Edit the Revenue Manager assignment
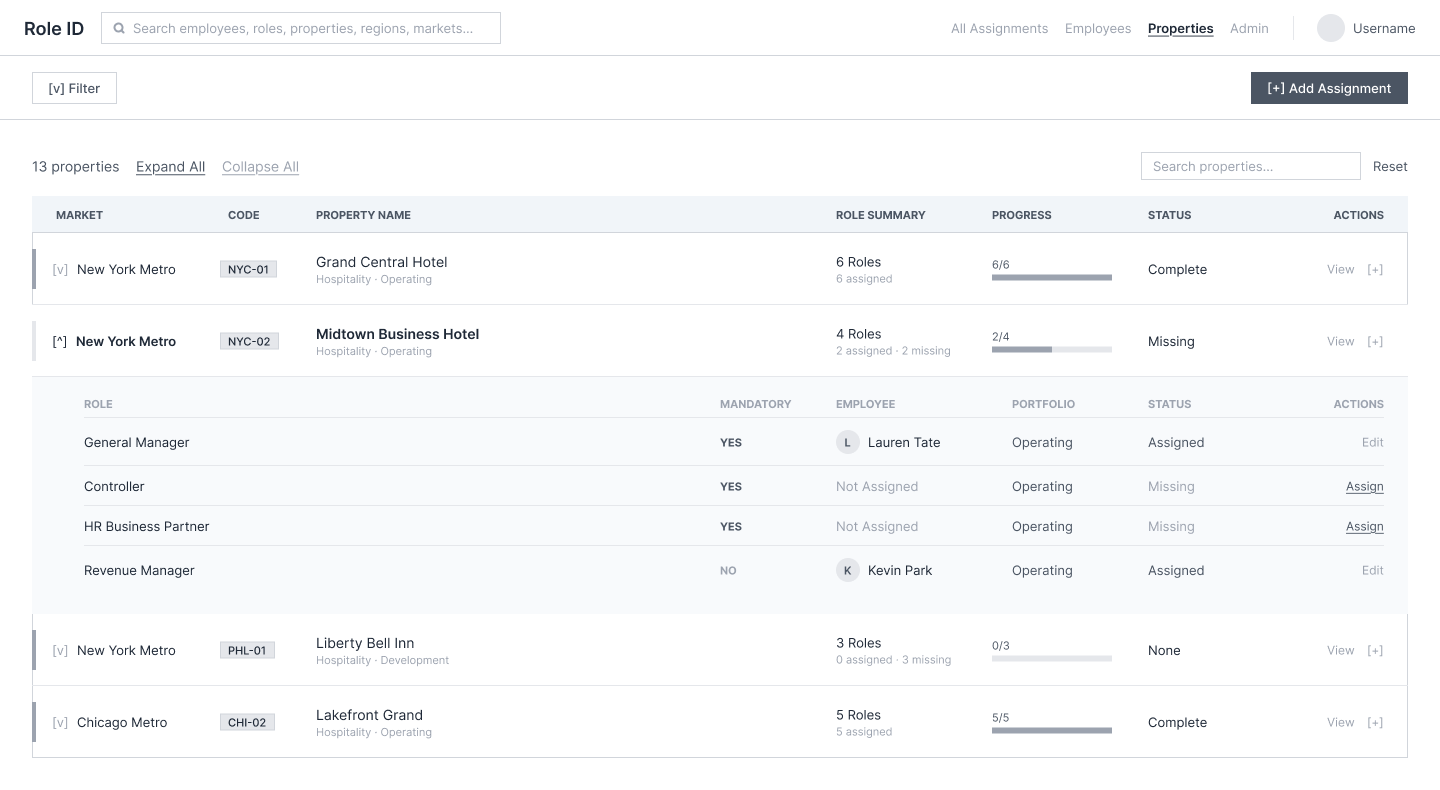Image resolution: width=1440 pixels, height=790 pixels. 1373,570
